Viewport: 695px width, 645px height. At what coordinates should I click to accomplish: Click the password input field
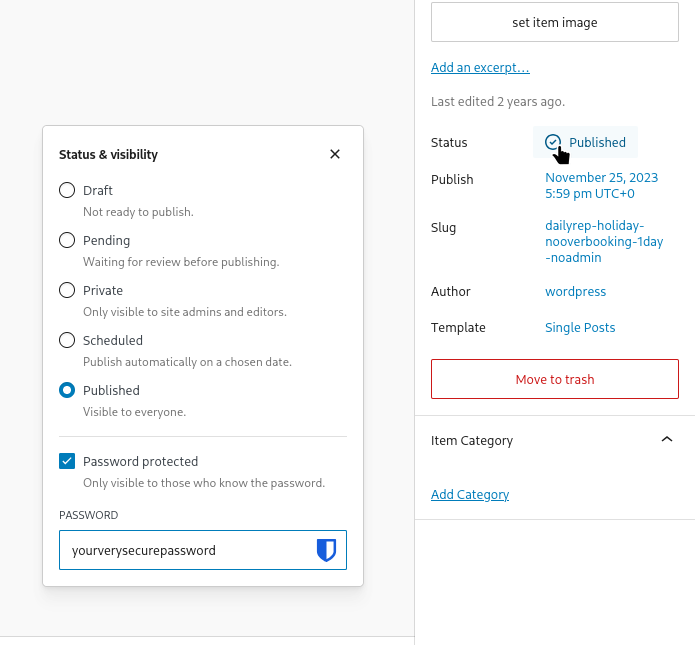point(185,550)
